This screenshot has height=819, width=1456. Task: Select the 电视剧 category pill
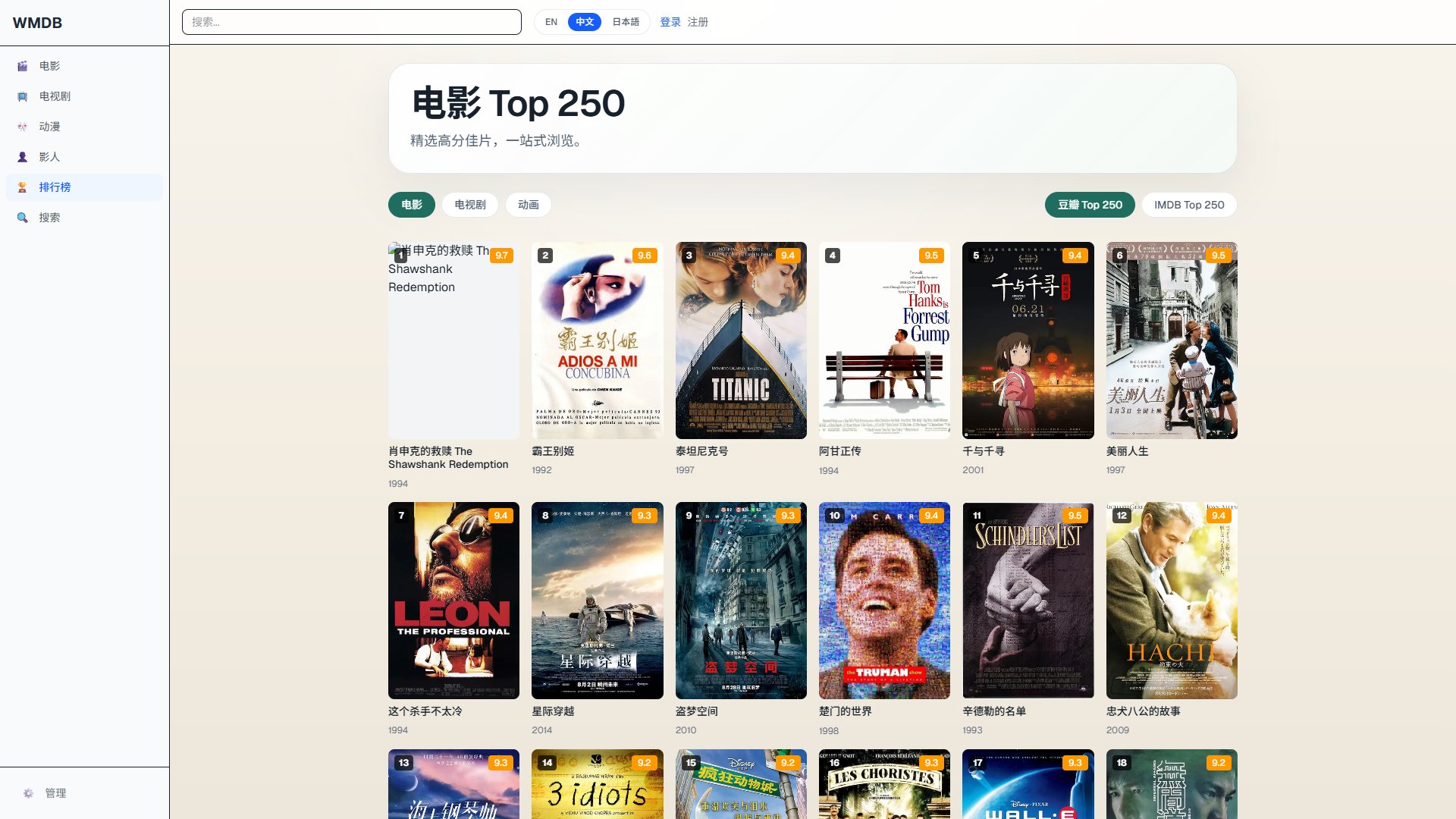(470, 205)
